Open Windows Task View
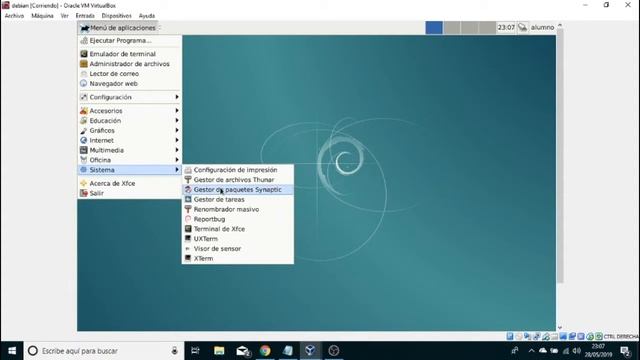This screenshot has height=360, width=640. coord(196,351)
